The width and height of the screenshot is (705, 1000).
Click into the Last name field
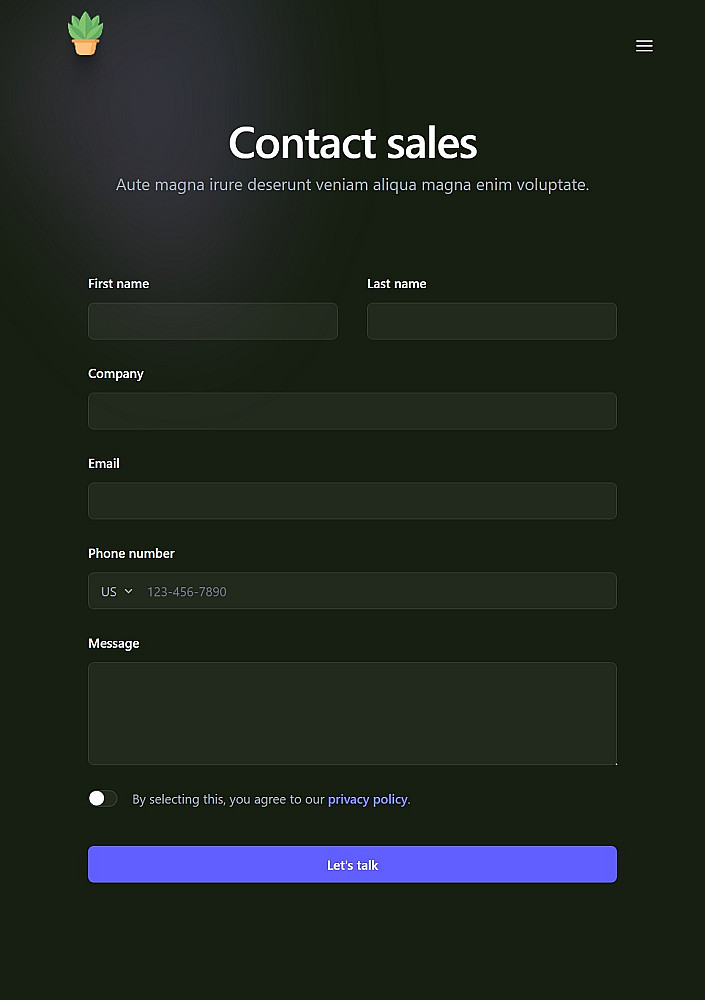[x=491, y=321]
